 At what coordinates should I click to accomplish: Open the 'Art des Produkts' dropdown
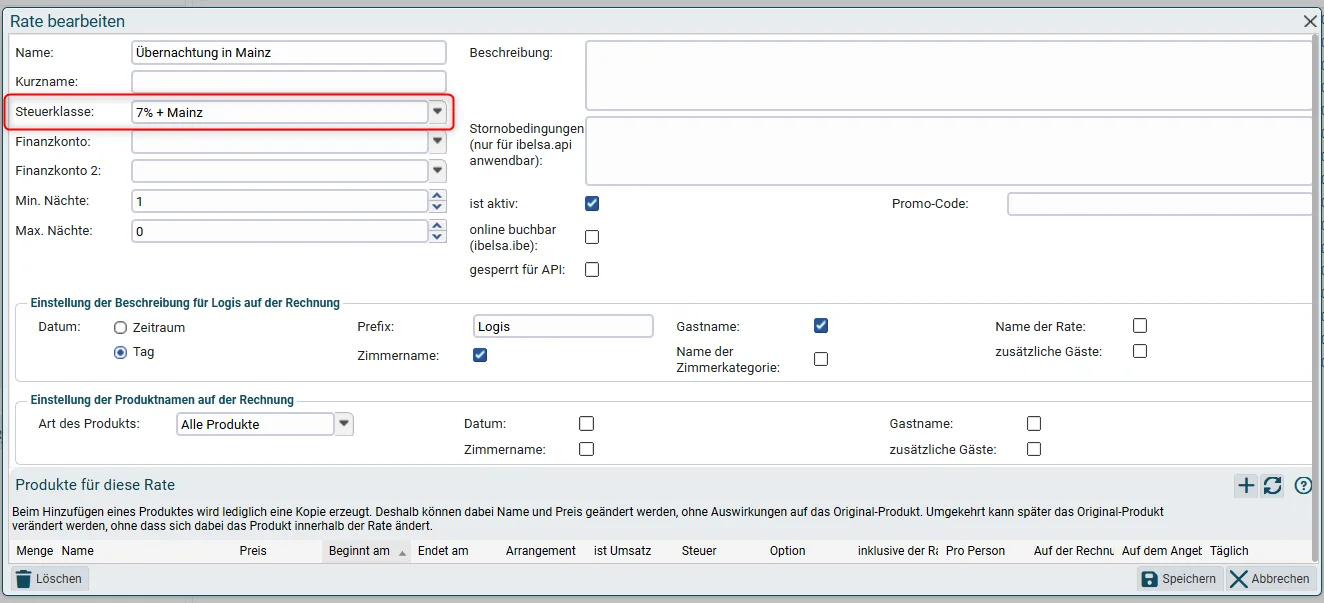coord(344,424)
